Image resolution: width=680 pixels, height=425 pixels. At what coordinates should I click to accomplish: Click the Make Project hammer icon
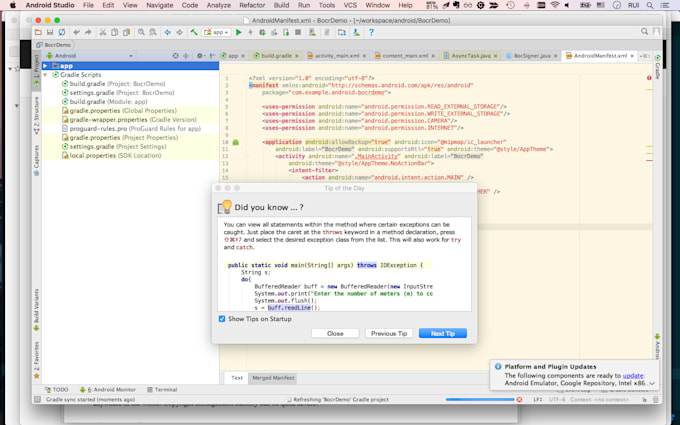(x=194, y=33)
